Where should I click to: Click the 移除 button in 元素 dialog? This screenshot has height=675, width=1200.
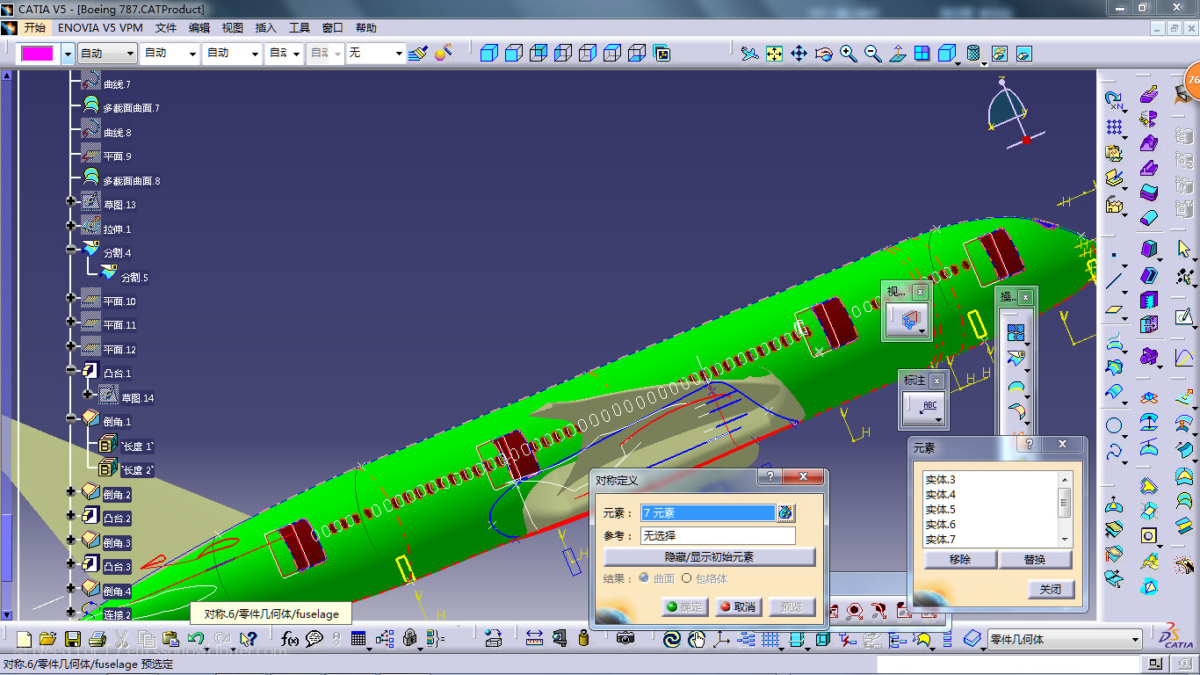coord(959,560)
